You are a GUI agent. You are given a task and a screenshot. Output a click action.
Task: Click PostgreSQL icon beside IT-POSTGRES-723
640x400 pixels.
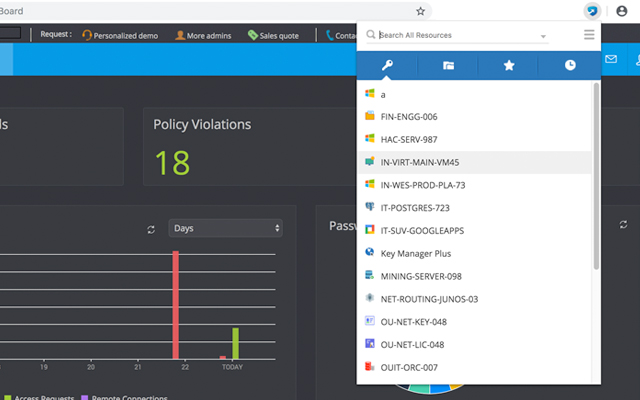pos(370,207)
